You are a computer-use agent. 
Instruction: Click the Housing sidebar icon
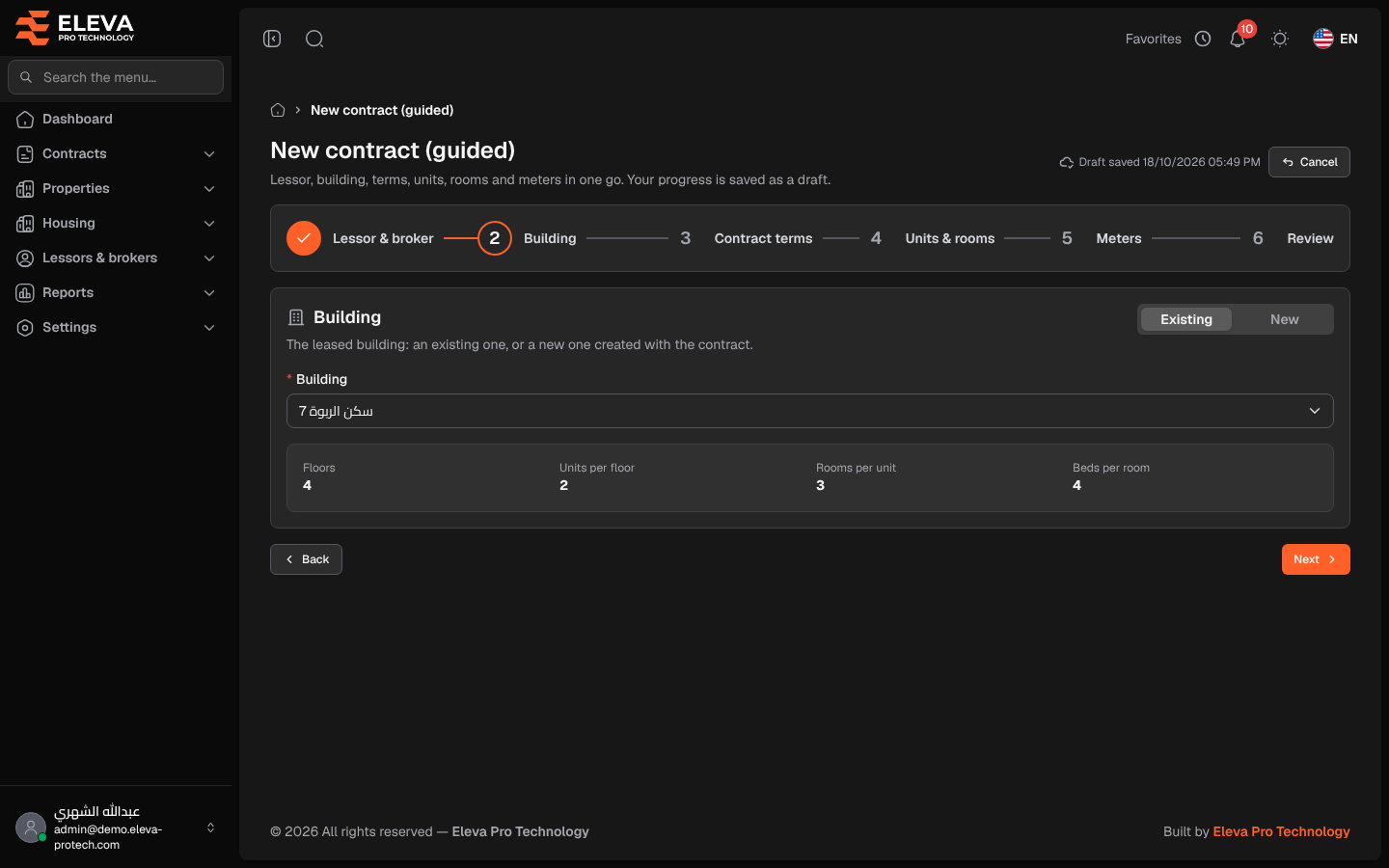[25, 224]
